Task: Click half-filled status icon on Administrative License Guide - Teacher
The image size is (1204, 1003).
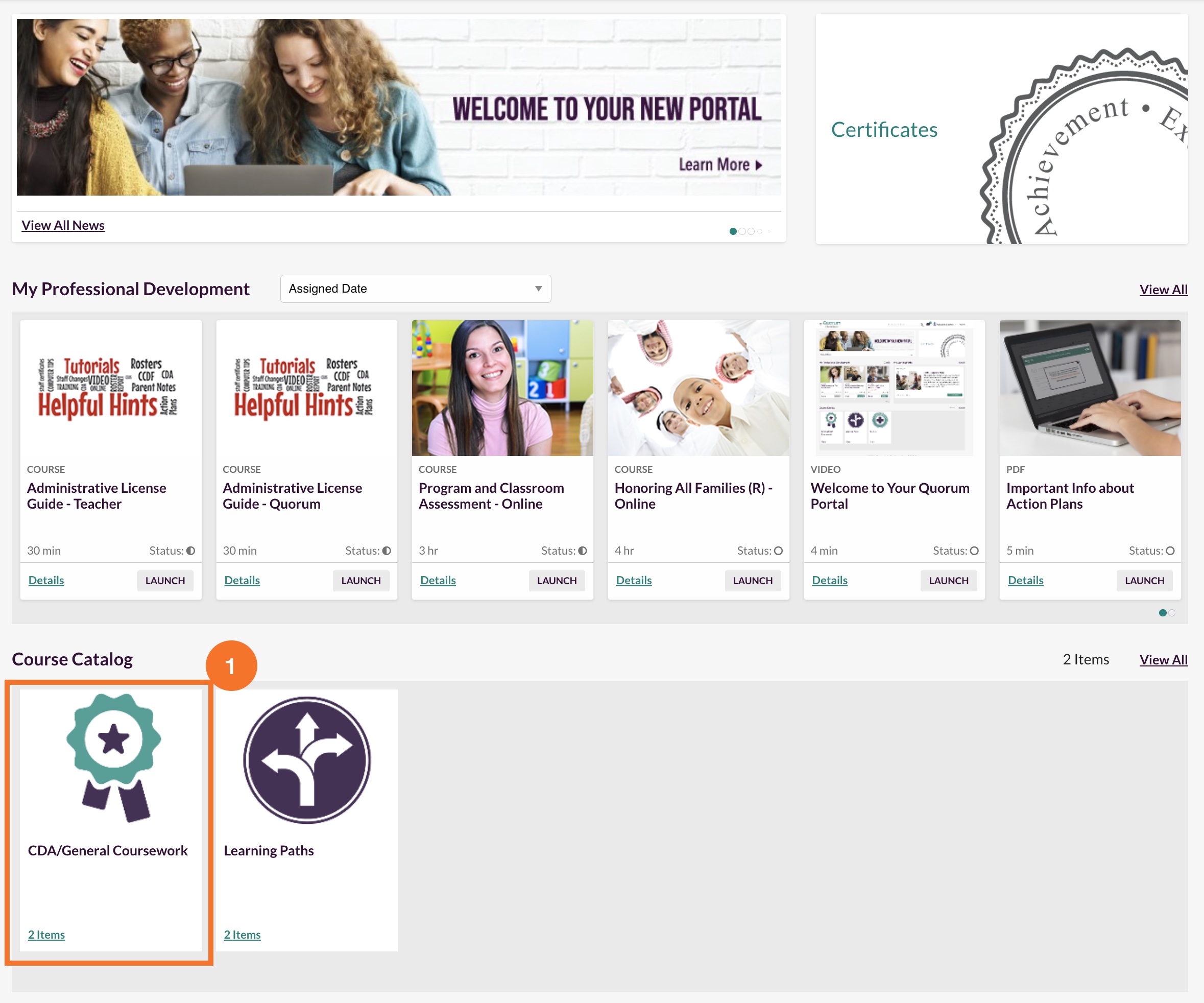Action: [x=190, y=551]
